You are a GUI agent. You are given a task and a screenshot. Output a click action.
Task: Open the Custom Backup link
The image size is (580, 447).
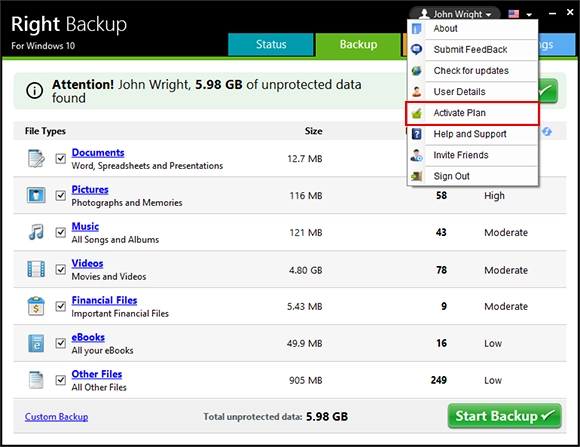pyautogui.click(x=57, y=417)
